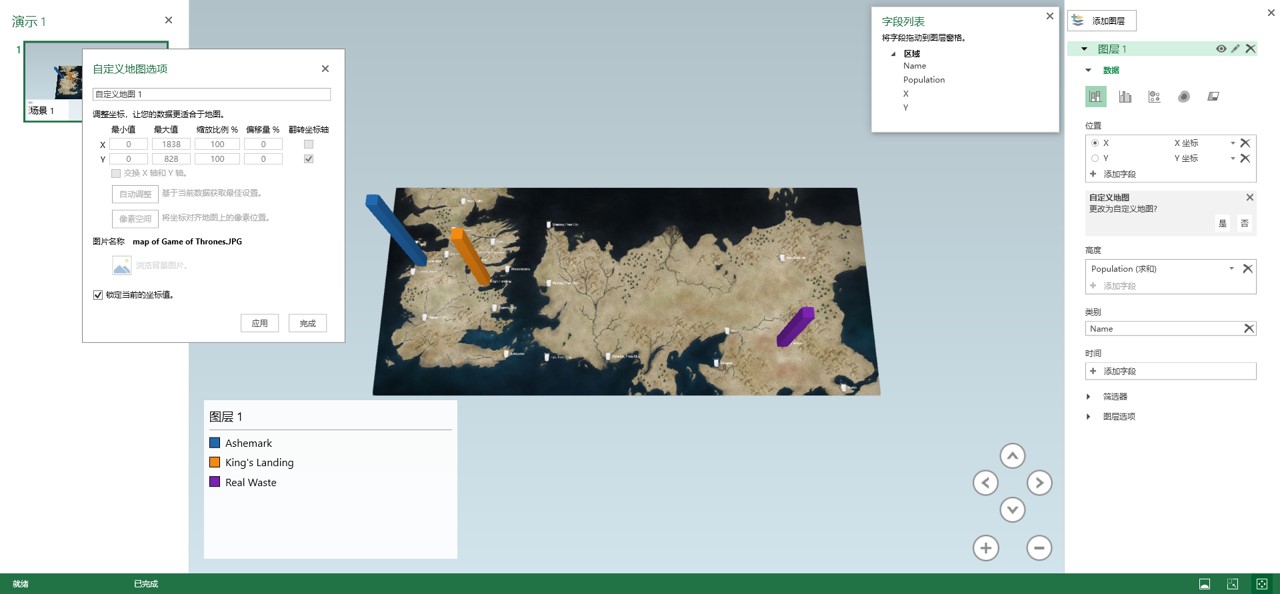Click the middle status bar view icon

coord(1233,584)
